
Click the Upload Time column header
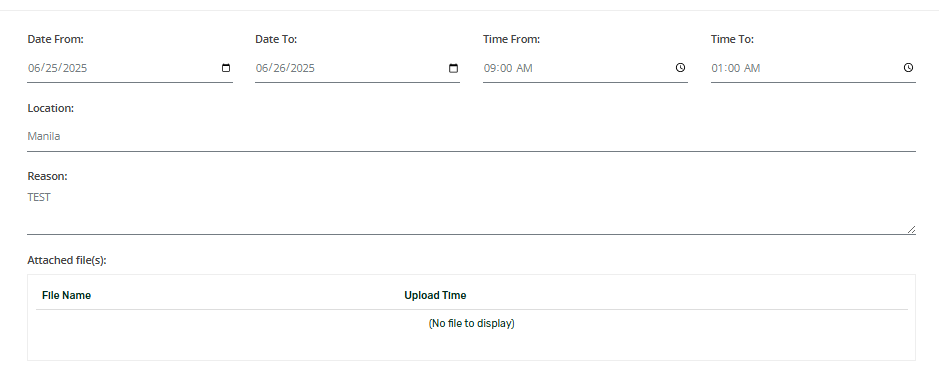pyautogui.click(x=435, y=295)
